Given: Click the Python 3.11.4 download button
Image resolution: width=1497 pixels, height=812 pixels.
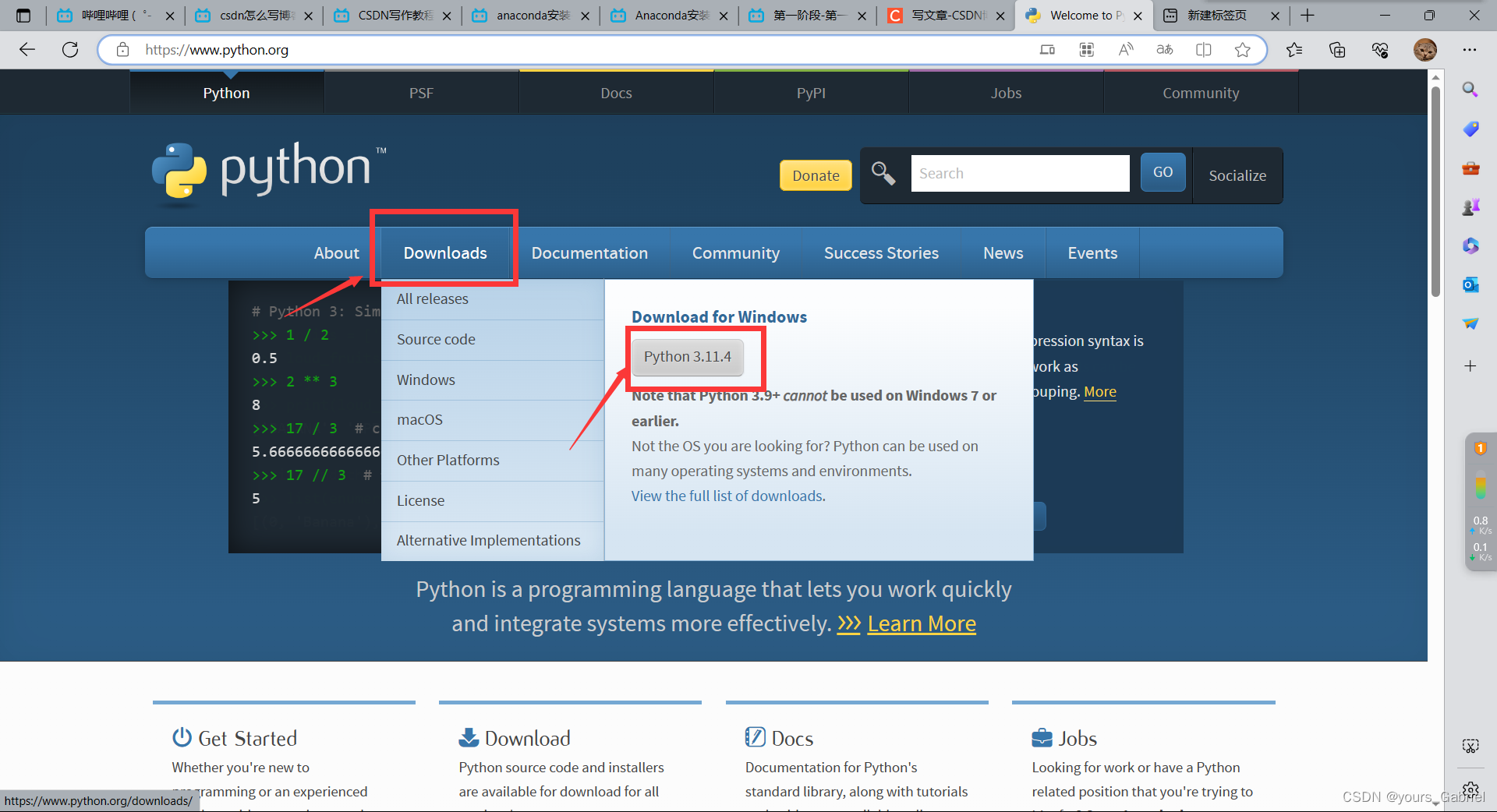Looking at the screenshot, I should (x=688, y=357).
